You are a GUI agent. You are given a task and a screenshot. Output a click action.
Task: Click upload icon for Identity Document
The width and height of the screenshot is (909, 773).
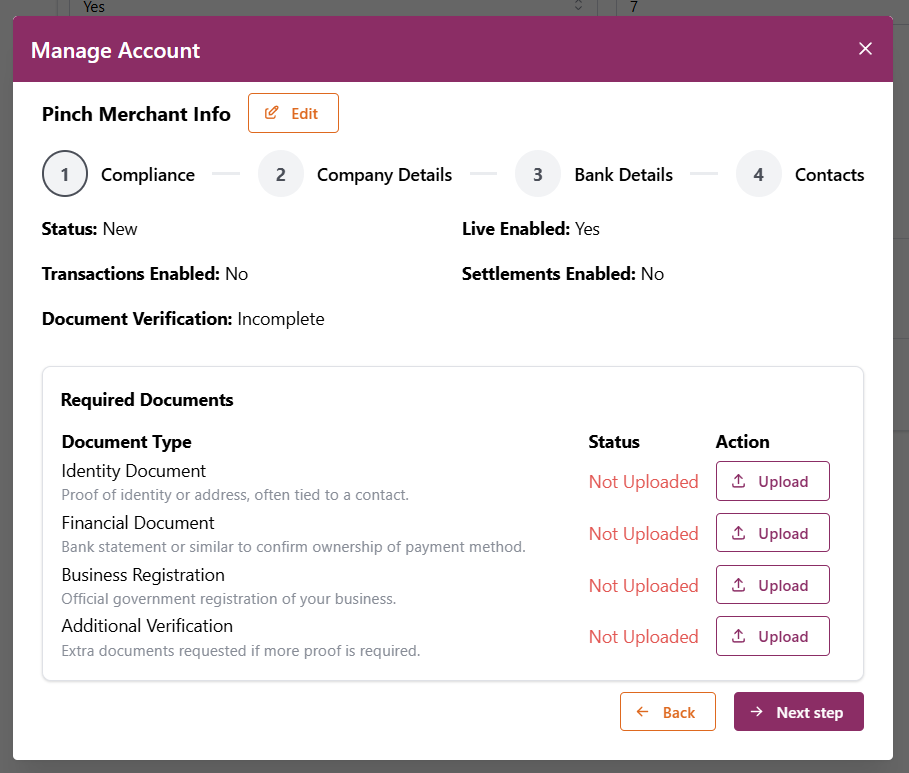[x=739, y=481]
